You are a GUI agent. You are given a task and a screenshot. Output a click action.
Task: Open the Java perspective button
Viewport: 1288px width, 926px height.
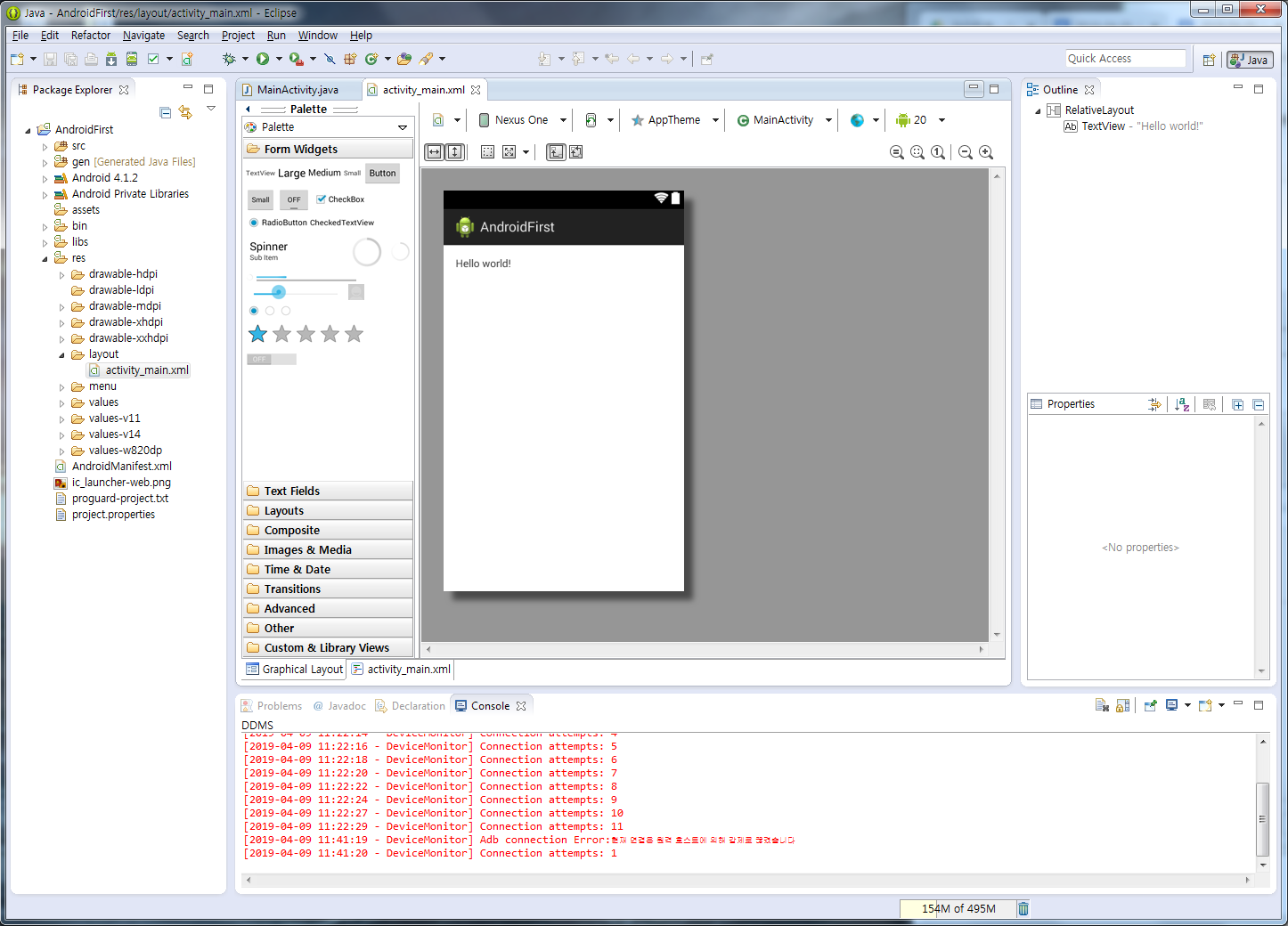[1250, 60]
